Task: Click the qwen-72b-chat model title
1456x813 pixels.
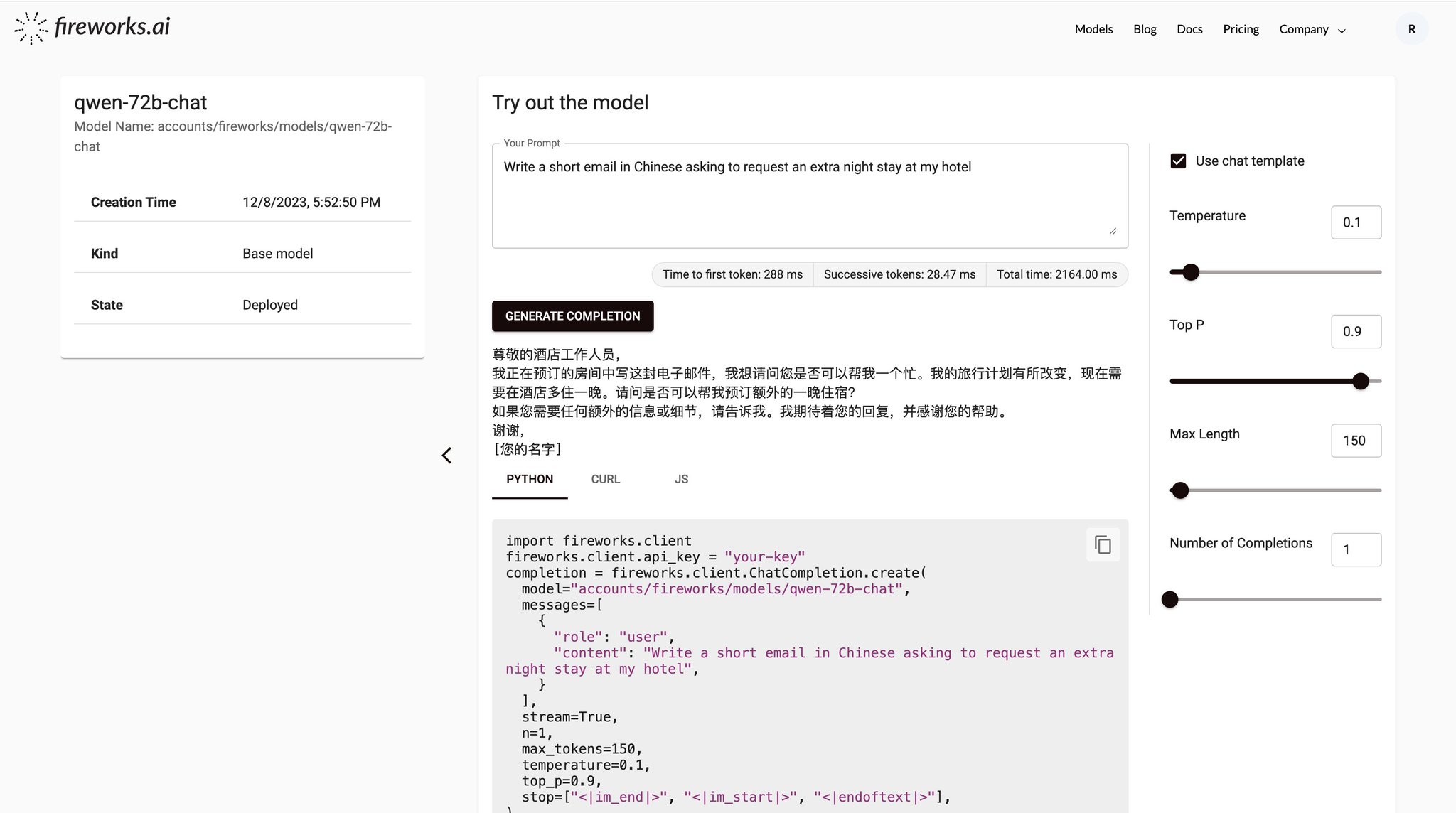Action: click(141, 102)
